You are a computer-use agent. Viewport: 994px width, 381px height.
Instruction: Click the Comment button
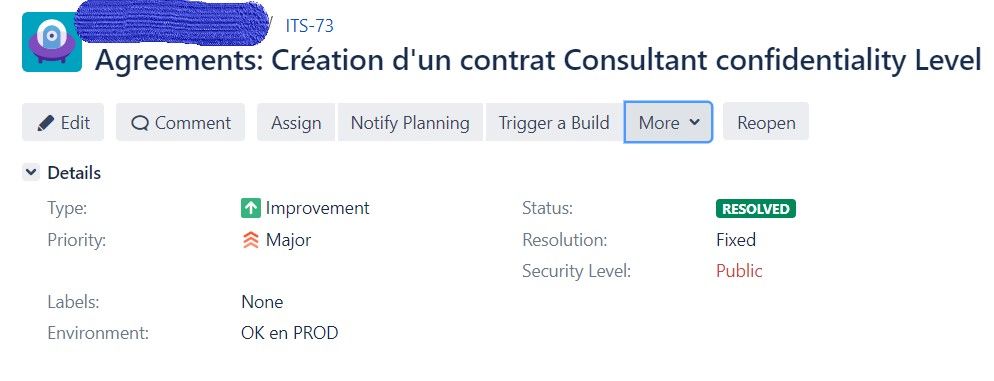click(x=180, y=122)
